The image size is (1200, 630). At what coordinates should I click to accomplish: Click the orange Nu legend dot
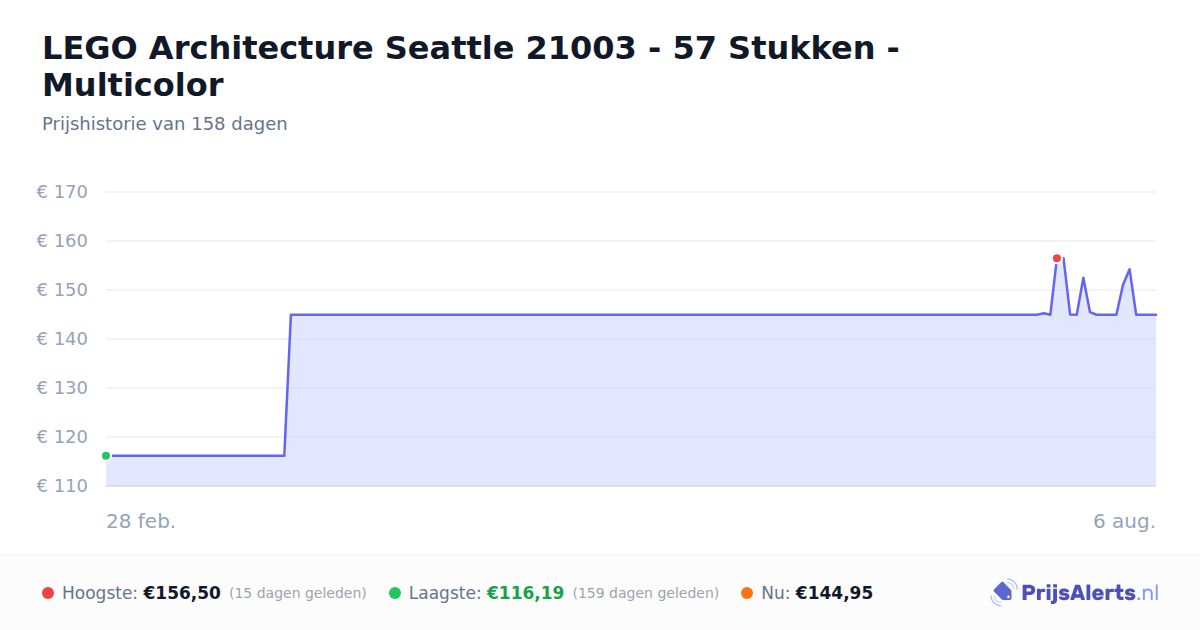[747, 593]
